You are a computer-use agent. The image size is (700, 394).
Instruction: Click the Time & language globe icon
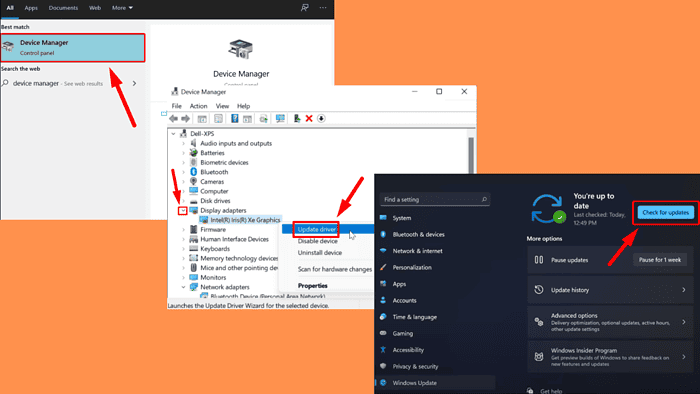[383, 317]
